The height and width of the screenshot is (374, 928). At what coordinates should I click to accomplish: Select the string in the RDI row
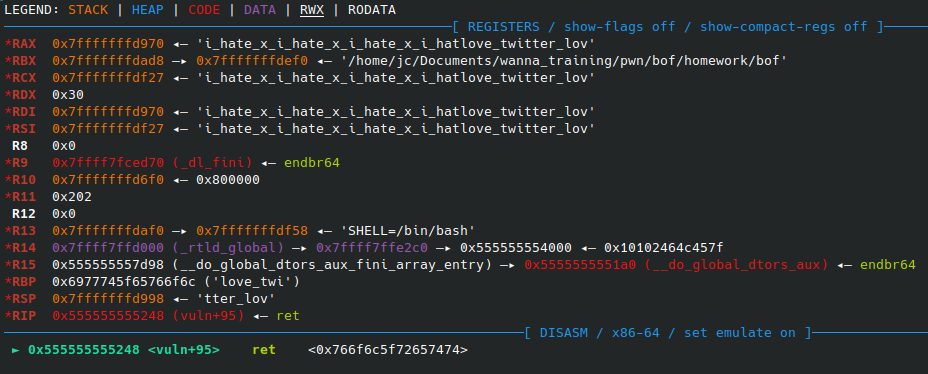(396, 111)
